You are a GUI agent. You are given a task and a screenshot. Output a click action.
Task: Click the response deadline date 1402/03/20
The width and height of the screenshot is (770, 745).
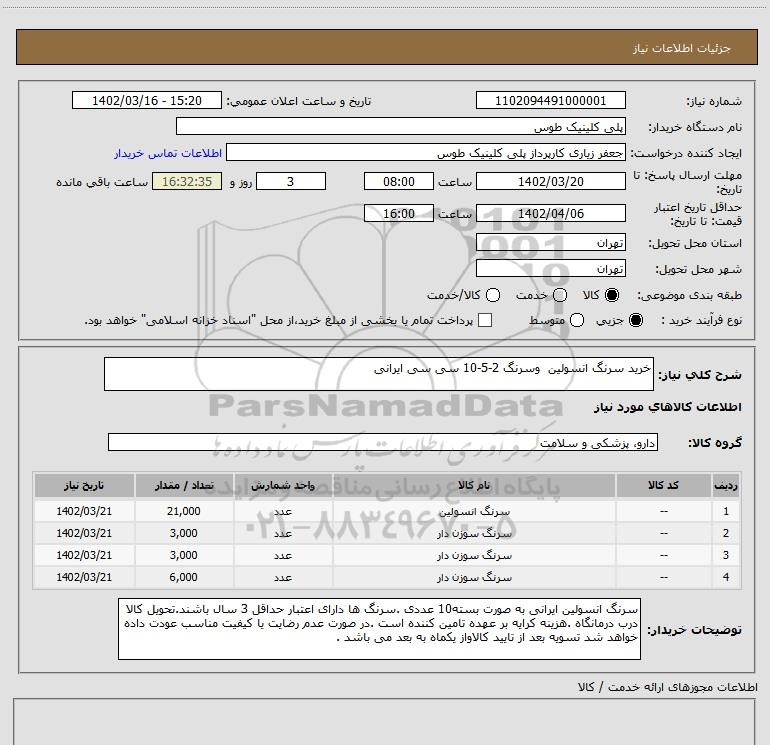coord(550,181)
